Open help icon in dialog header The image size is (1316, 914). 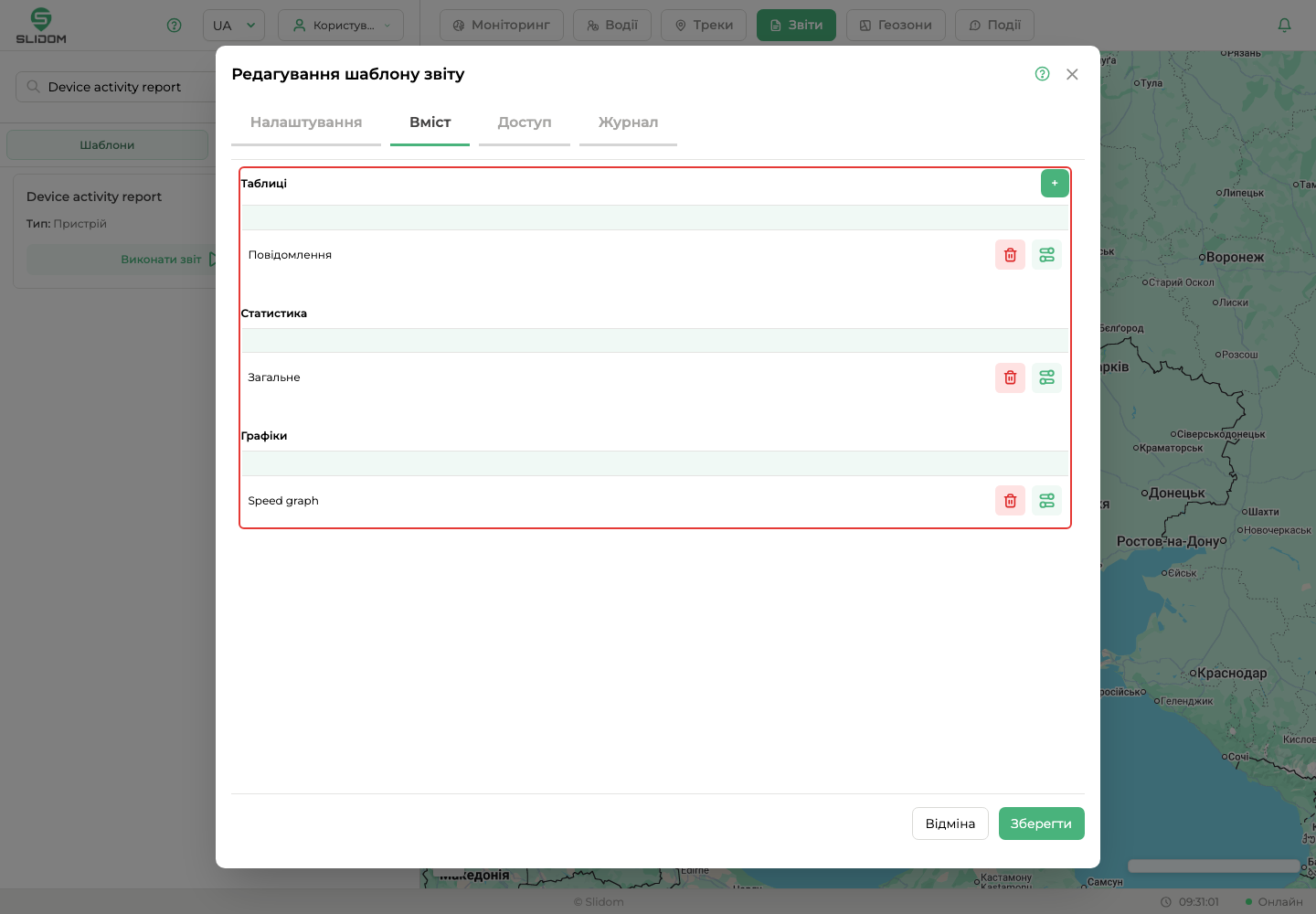1042,74
